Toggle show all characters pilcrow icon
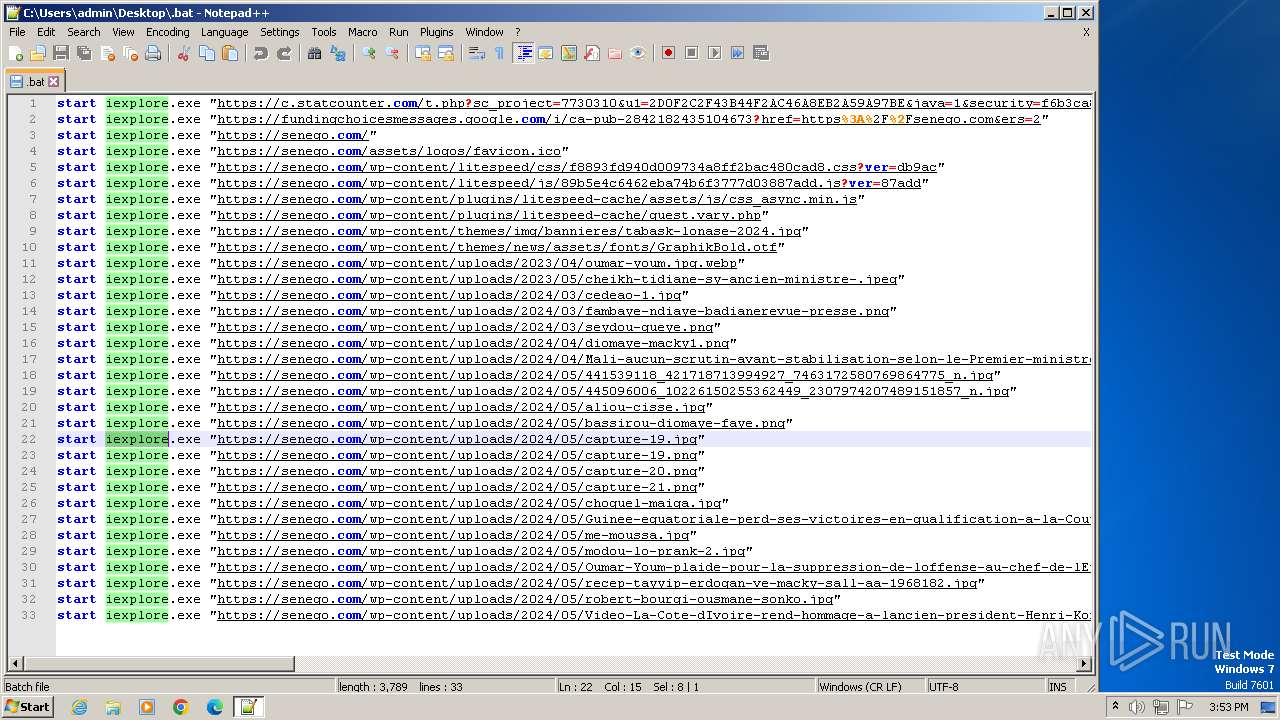The width and height of the screenshot is (1280, 720). [499, 53]
